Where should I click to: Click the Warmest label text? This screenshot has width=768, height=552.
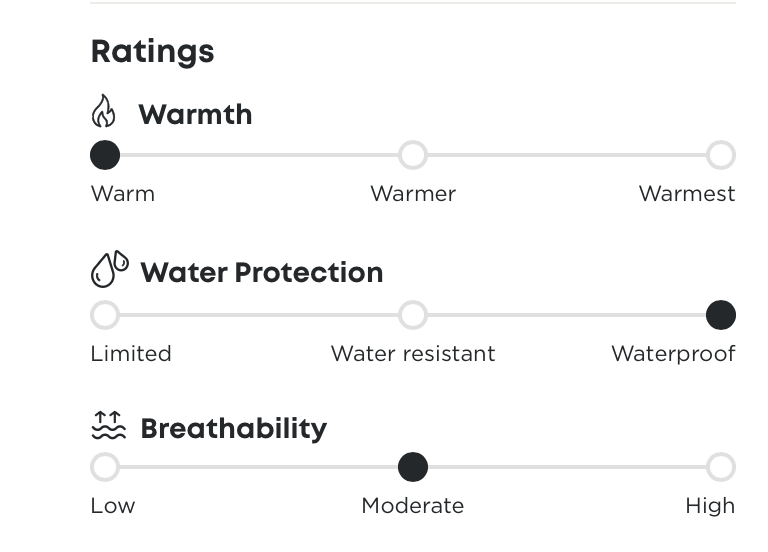pyautogui.click(x=686, y=194)
